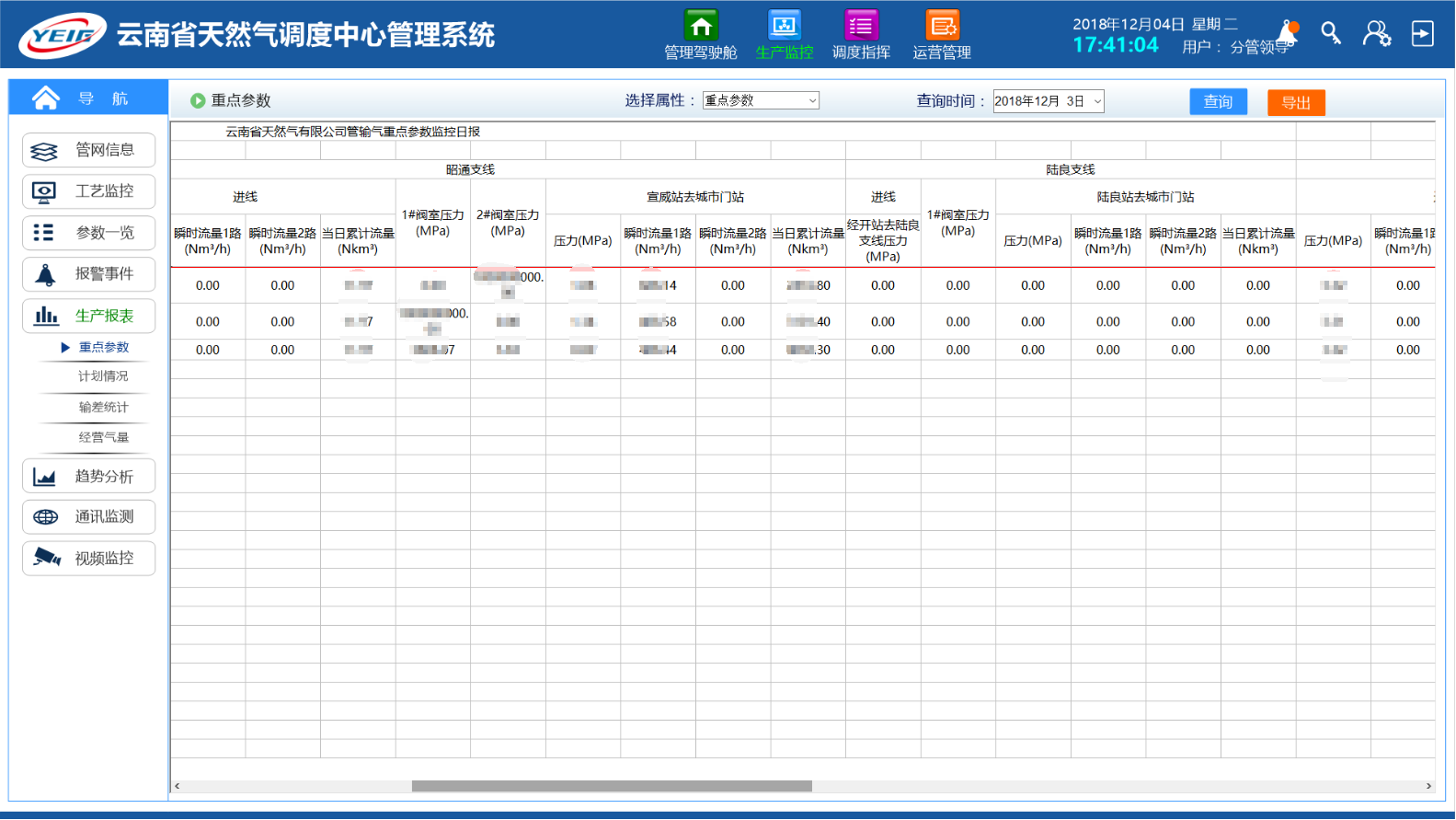Click the scrollbar left arrow

coord(178,786)
